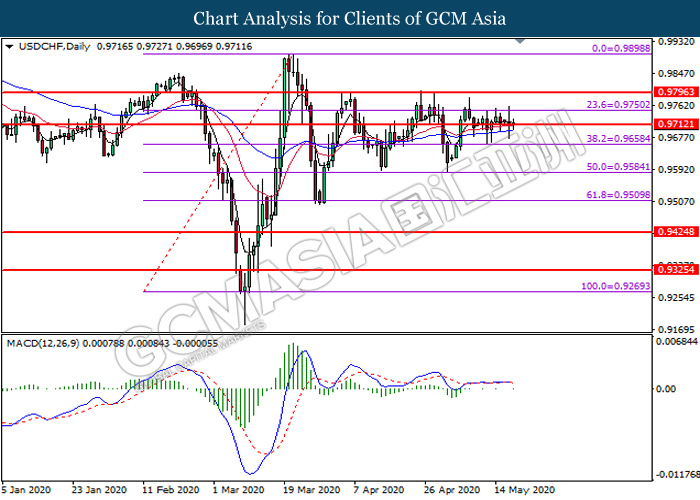Select the 0.93254 red price label
This screenshot has width=700, height=500.
(676, 269)
